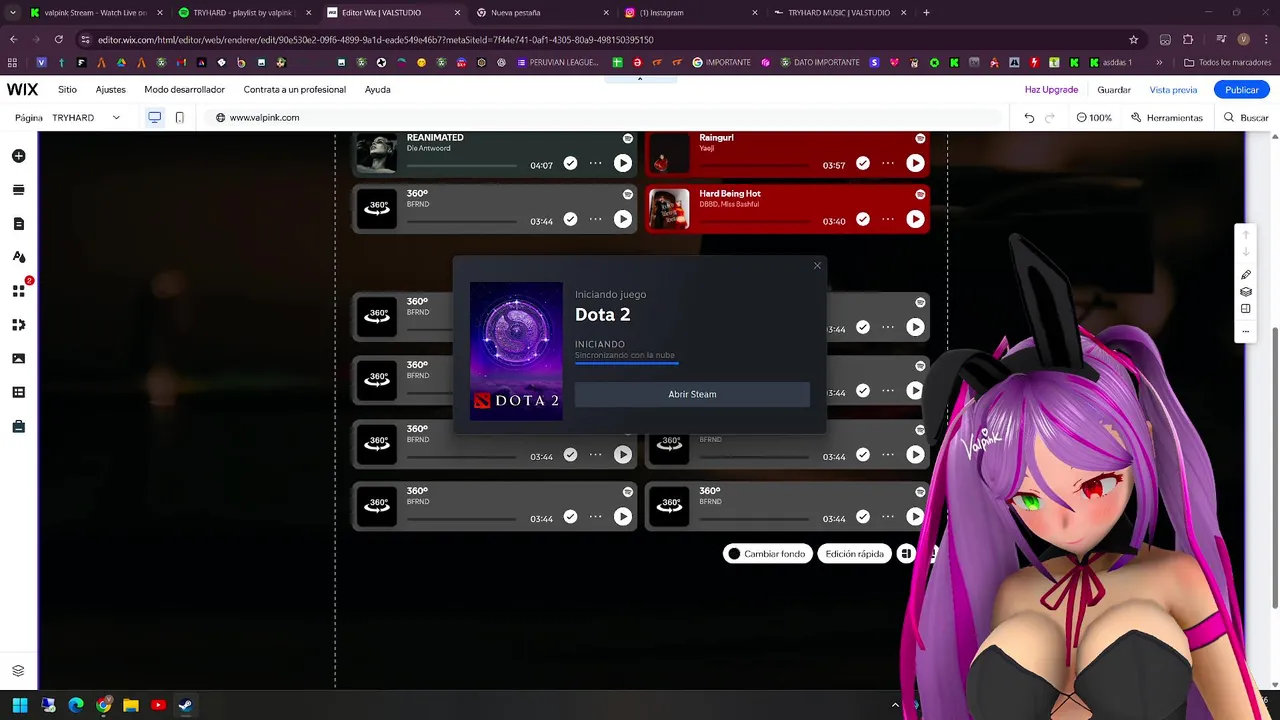Image resolution: width=1280 pixels, height=720 pixels.
Task: Expand the TRYHARD page dropdown
Action: (x=116, y=118)
